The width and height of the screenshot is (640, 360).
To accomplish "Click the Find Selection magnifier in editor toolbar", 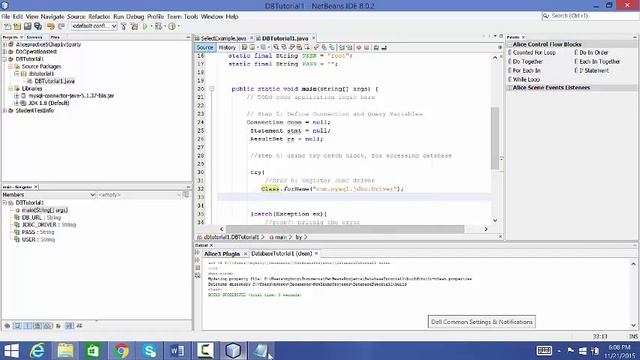I will click(x=276, y=48).
